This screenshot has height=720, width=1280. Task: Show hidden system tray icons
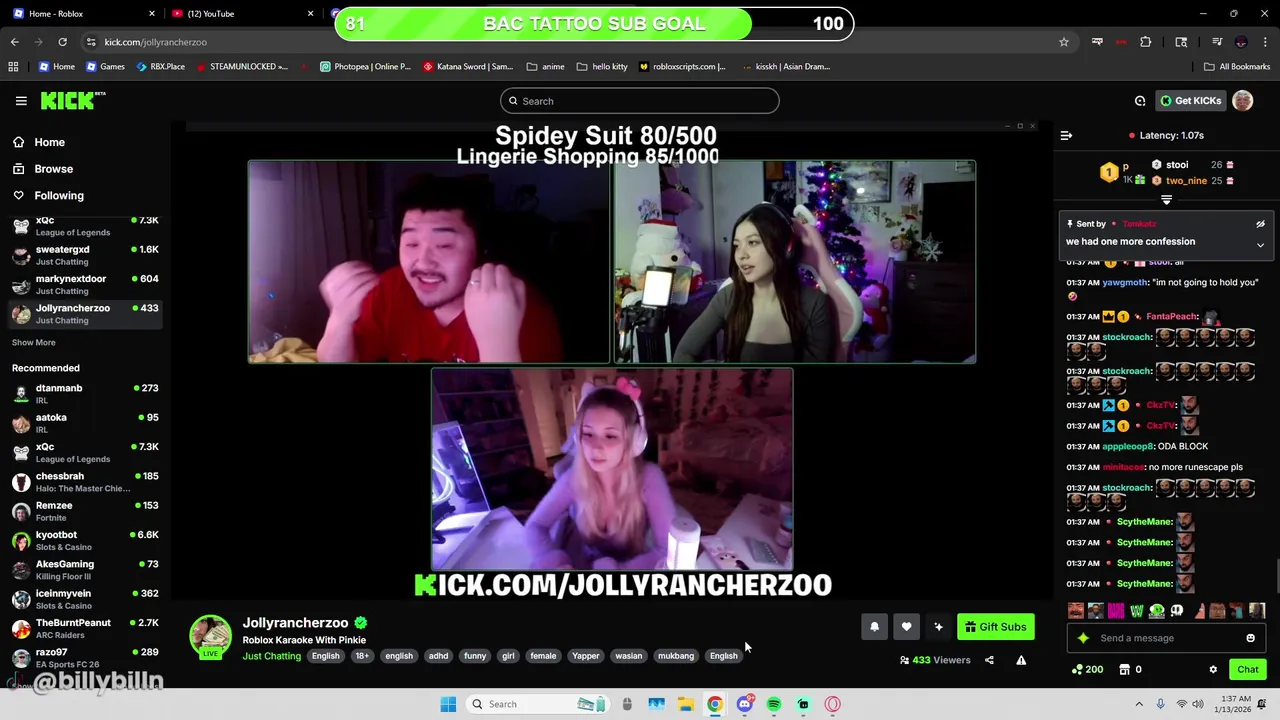[1138, 704]
